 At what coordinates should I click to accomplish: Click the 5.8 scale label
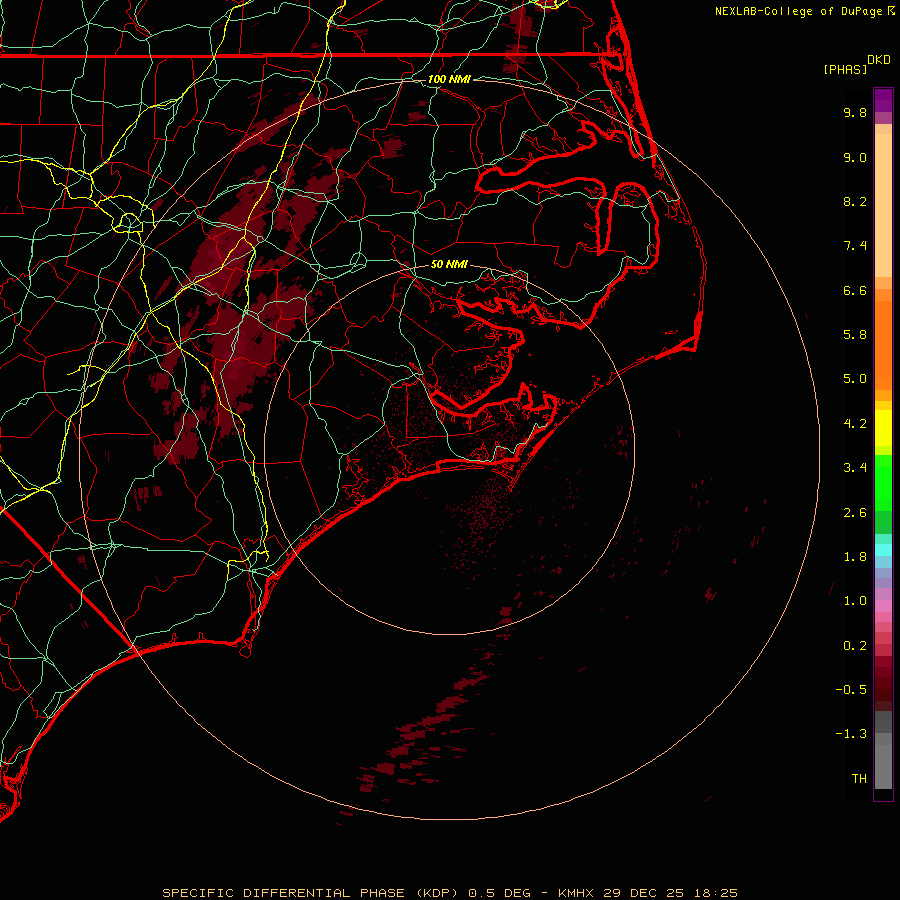[855, 335]
